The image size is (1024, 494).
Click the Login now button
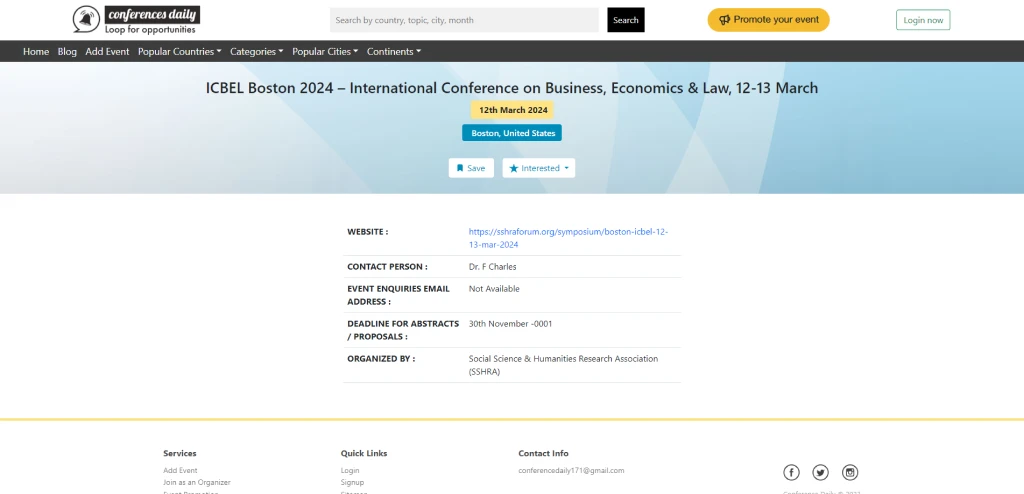(923, 20)
